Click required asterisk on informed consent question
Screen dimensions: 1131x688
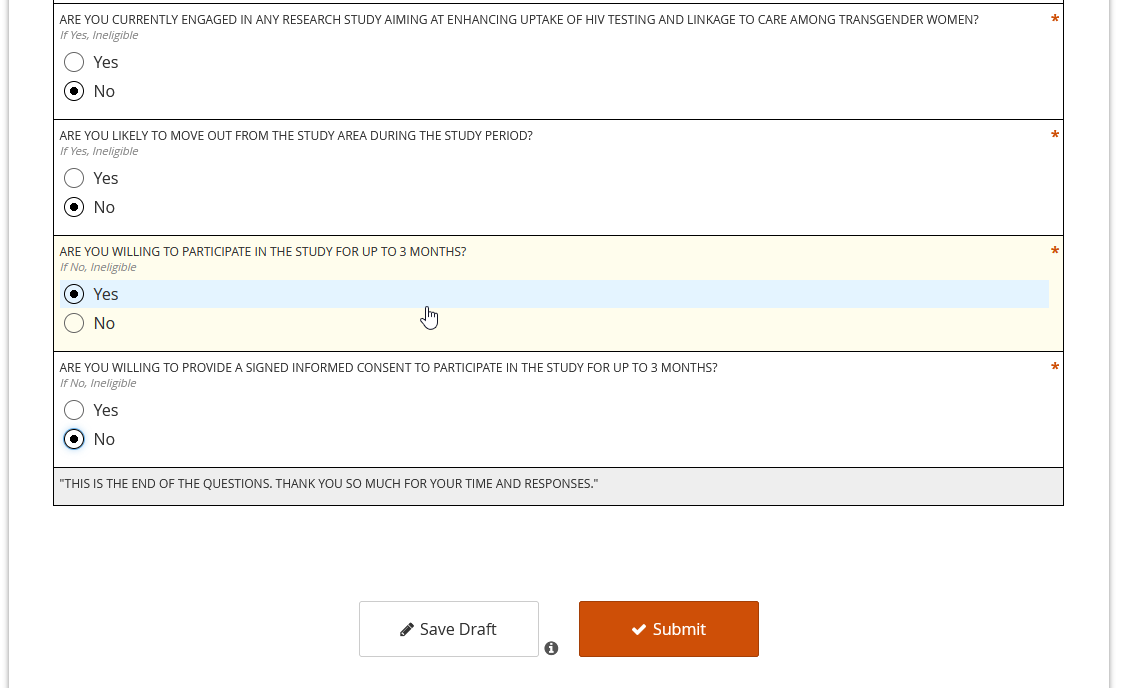[1055, 369]
